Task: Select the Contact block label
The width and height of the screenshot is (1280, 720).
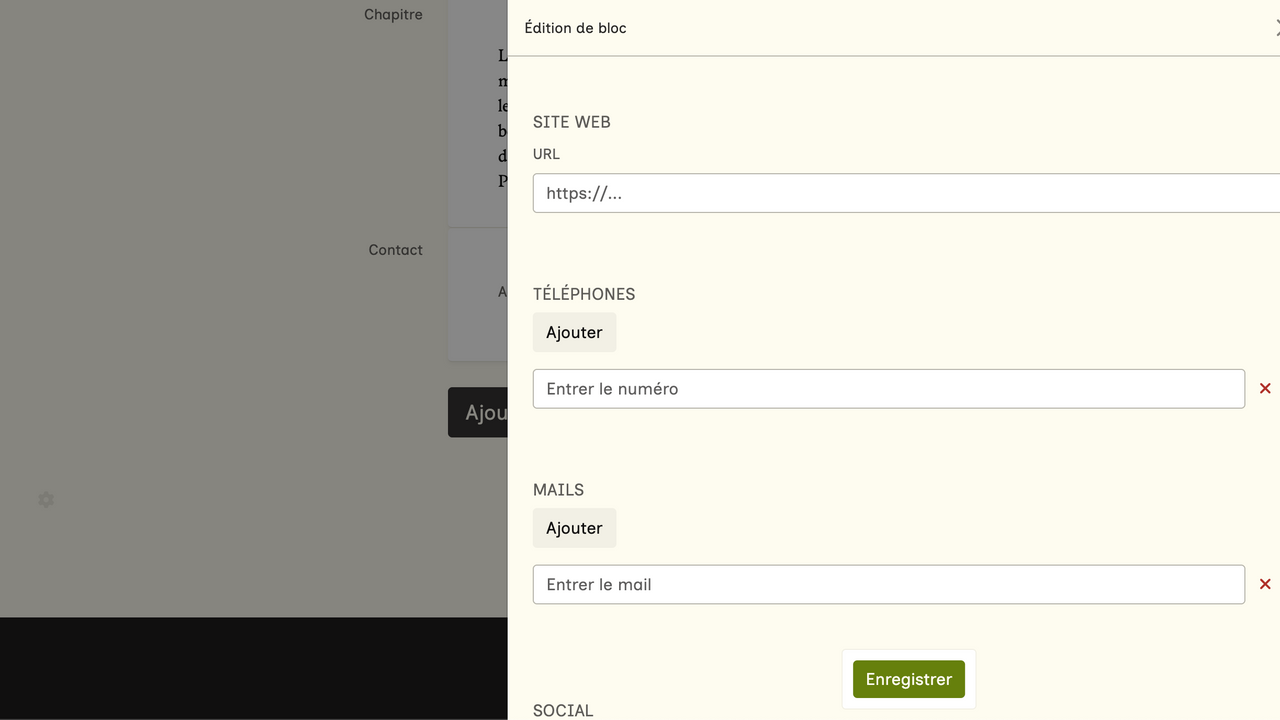Action: (x=395, y=250)
